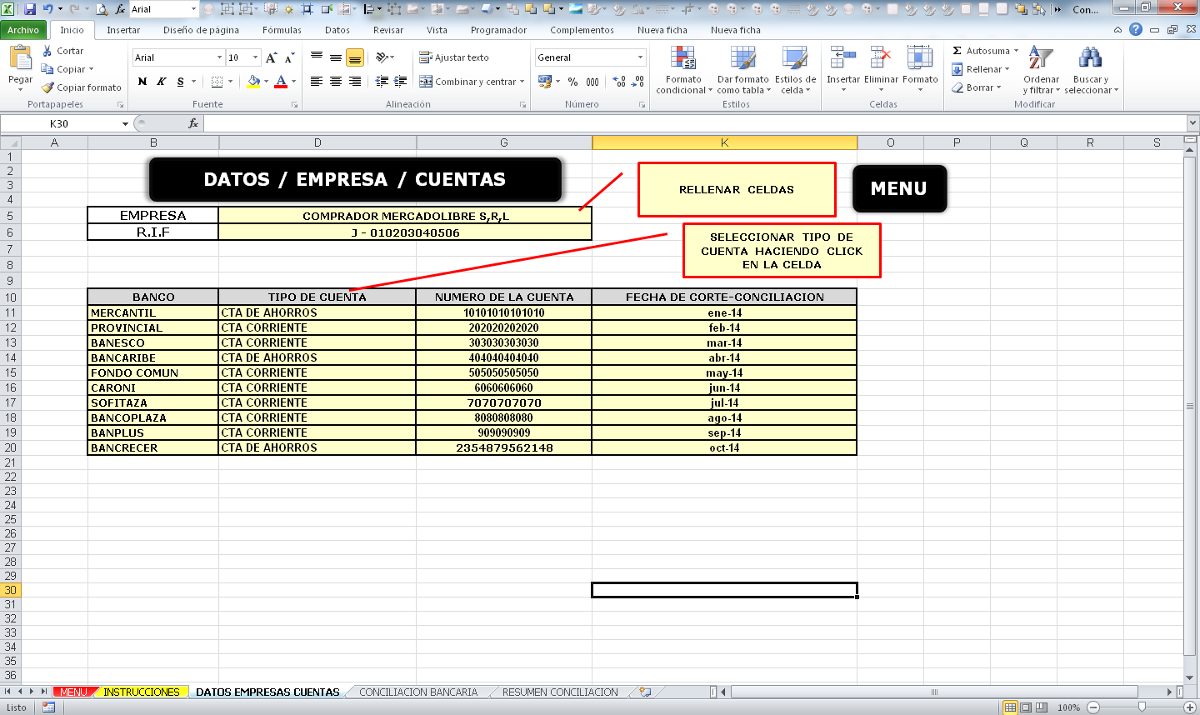Click the accounting currency format icon
The image size is (1200, 715).
click(x=546, y=81)
